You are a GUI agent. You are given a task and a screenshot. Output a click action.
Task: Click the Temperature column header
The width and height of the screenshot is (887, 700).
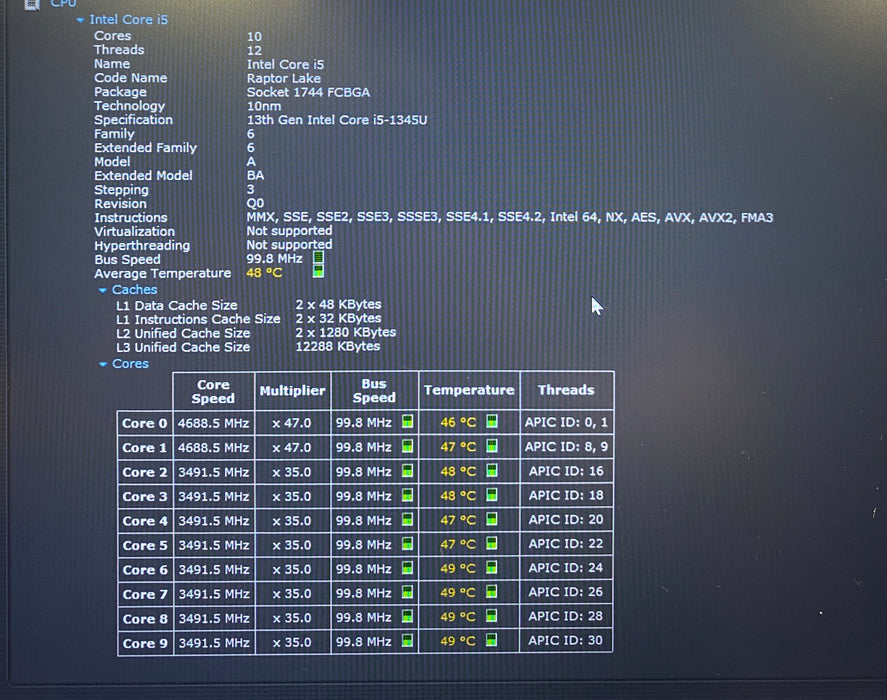tap(469, 390)
